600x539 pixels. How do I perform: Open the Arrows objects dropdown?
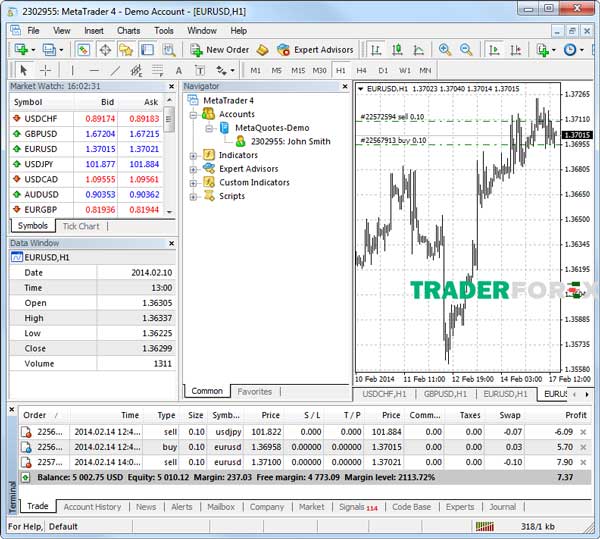225,70
